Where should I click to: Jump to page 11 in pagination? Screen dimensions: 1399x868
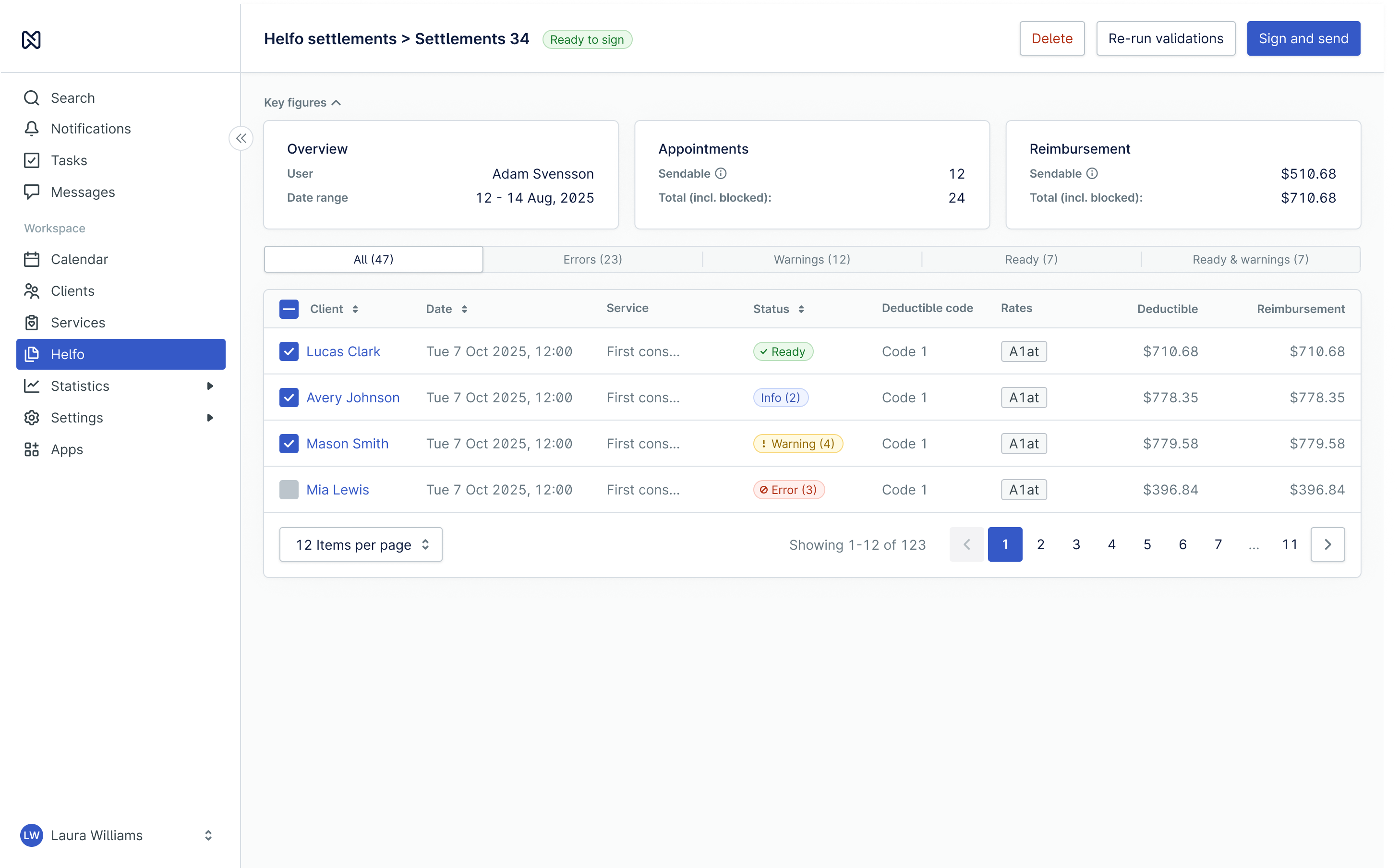point(1290,544)
